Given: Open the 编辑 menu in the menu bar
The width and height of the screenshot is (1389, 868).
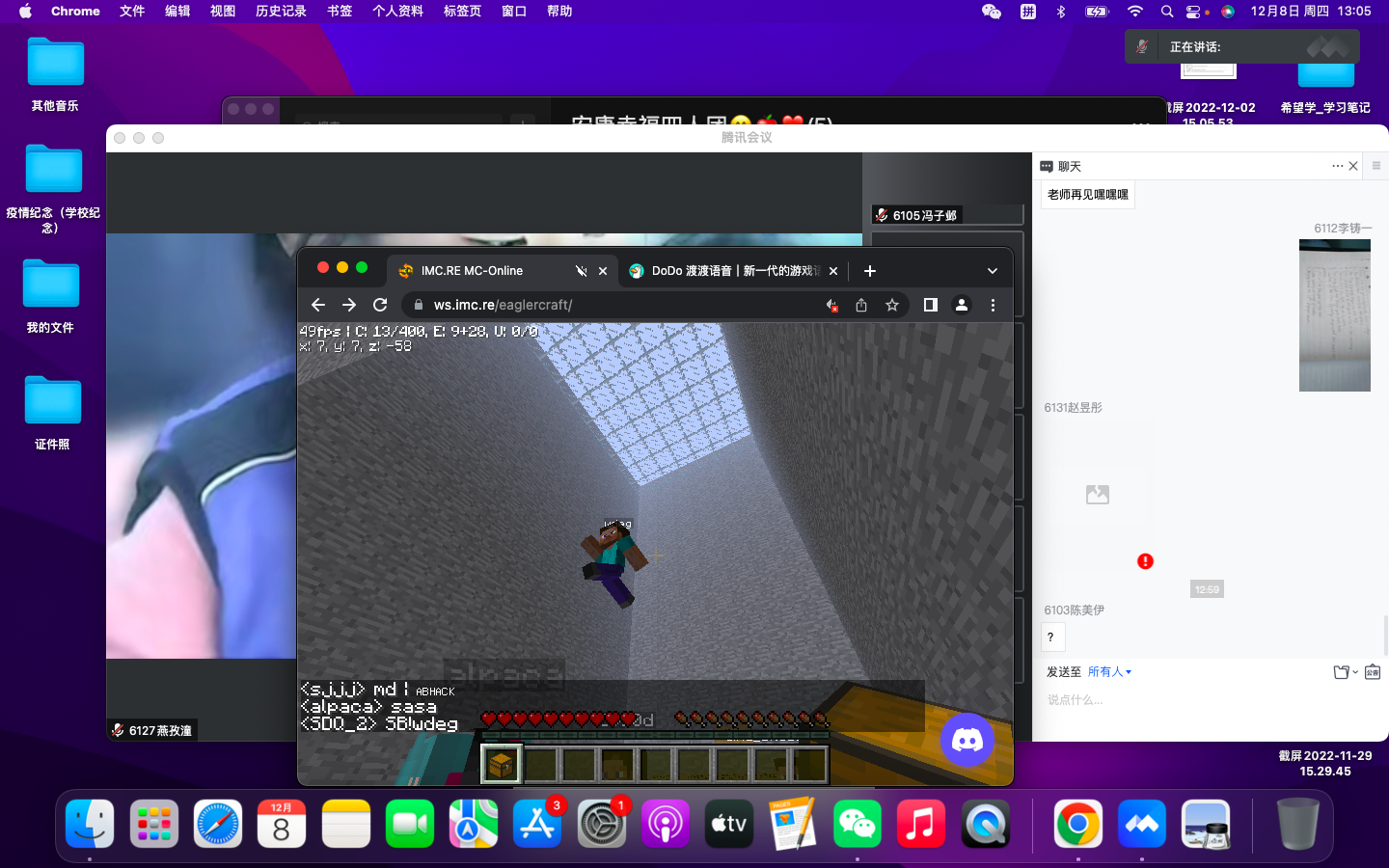Looking at the screenshot, I should (x=177, y=12).
